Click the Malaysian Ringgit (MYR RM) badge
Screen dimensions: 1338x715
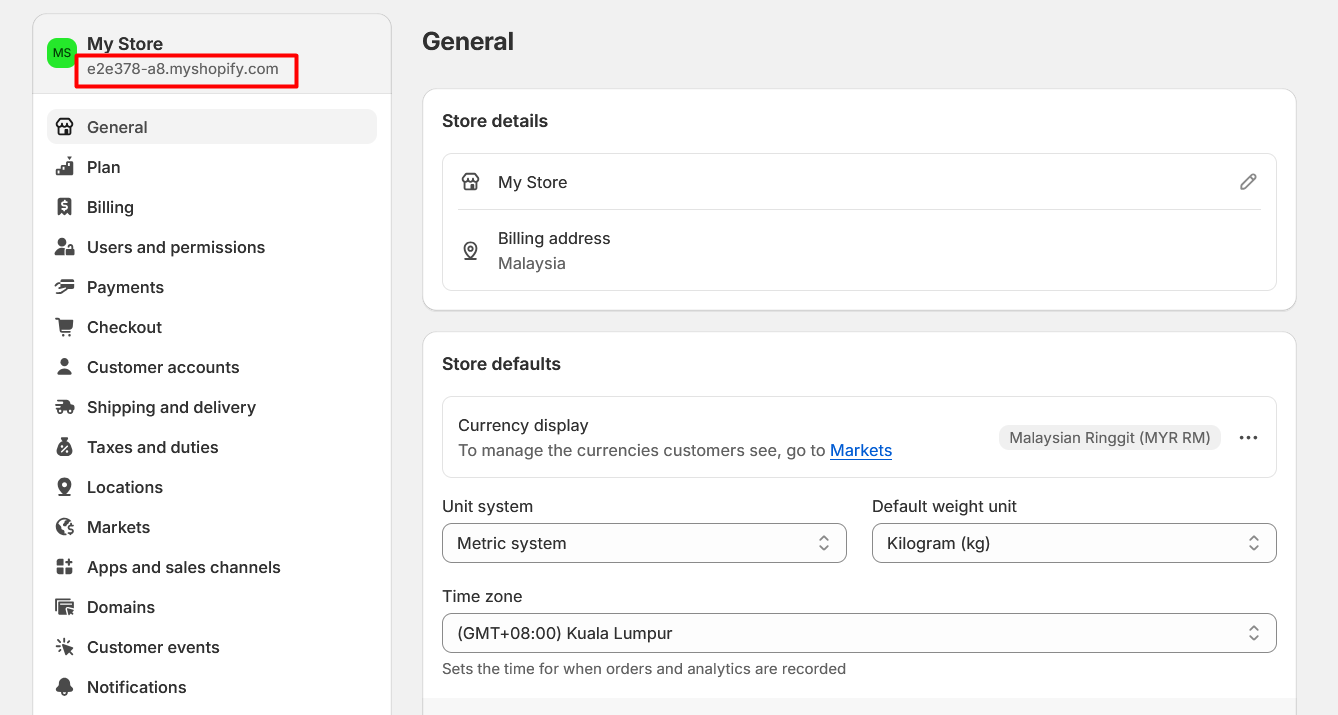1109,438
